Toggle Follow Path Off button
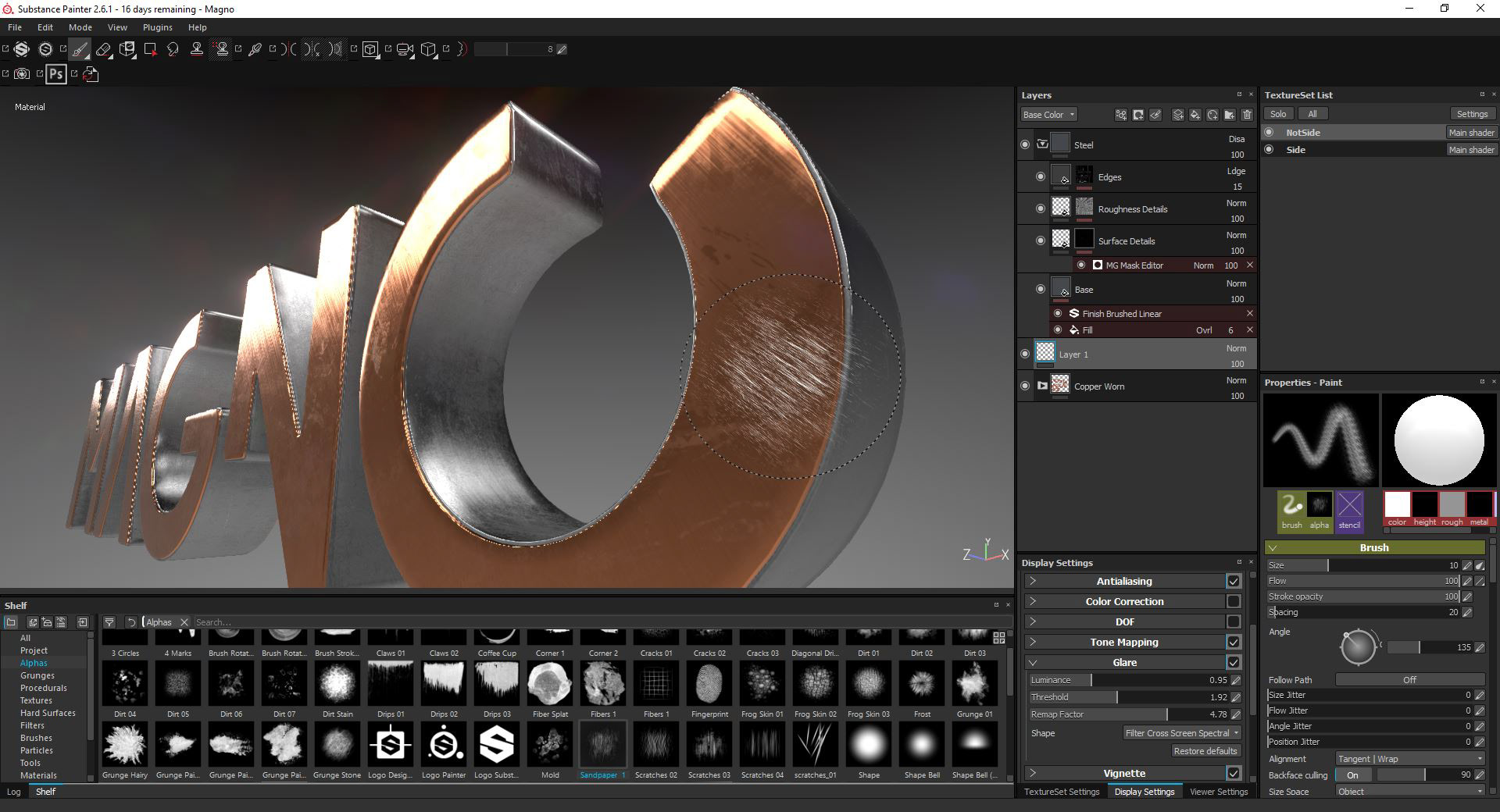Viewport: 1500px width, 812px height. (1409, 680)
